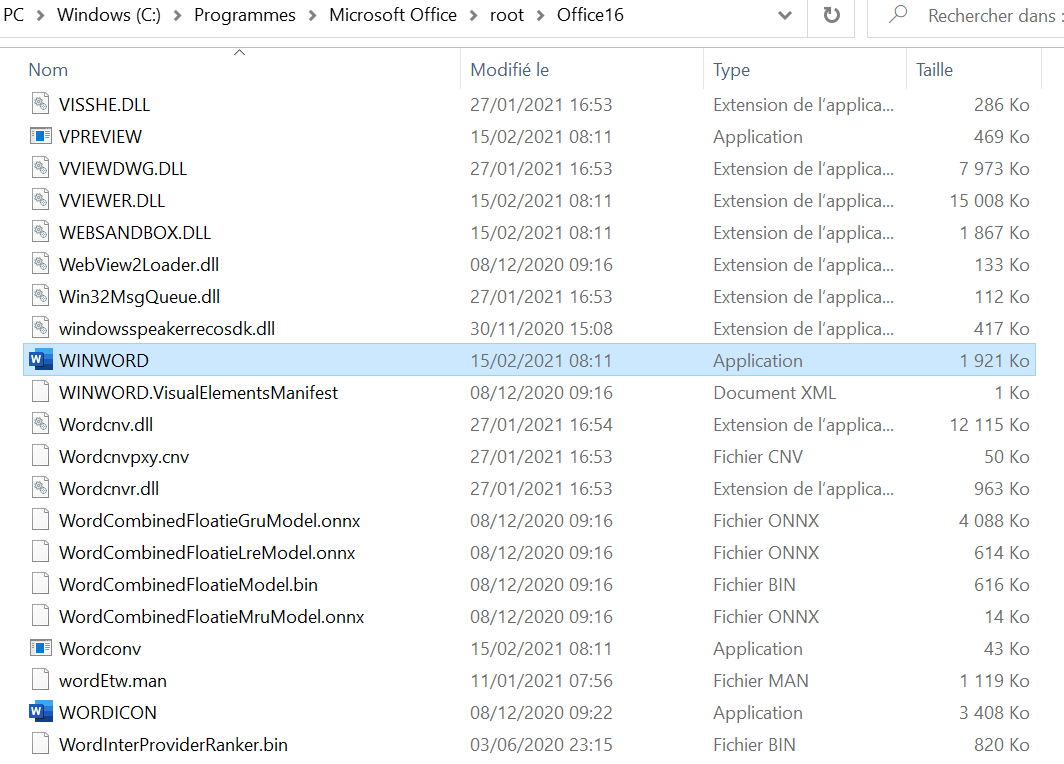Click the date 30/11/2020 15:08
Image resolution: width=1064 pixels, height=764 pixels.
542,328
